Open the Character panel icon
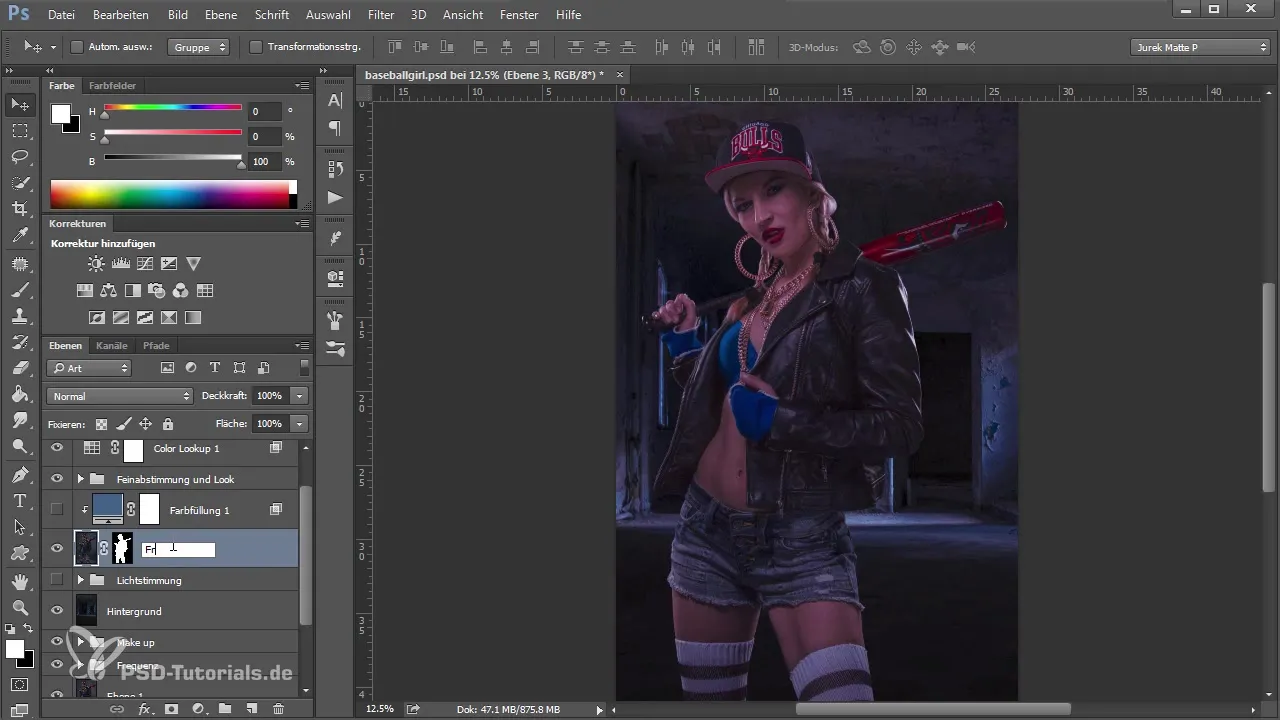 point(335,100)
